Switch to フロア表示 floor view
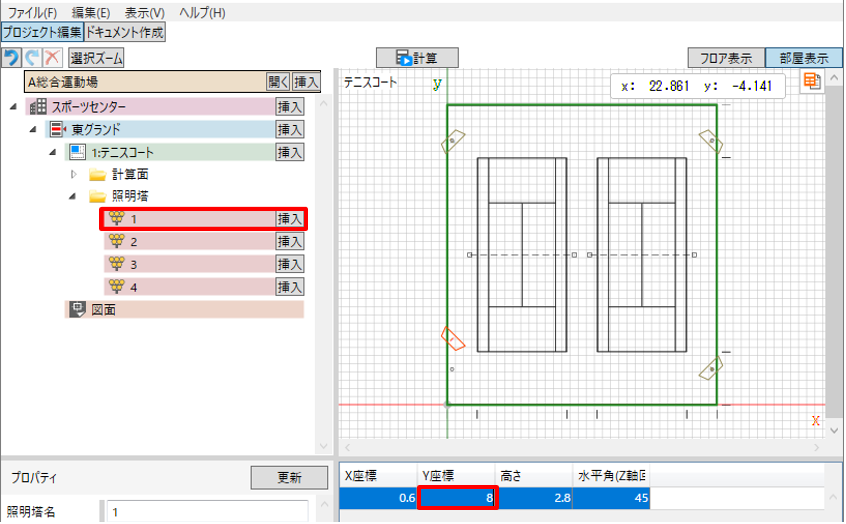The image size is (846, 524). (725, 58)
